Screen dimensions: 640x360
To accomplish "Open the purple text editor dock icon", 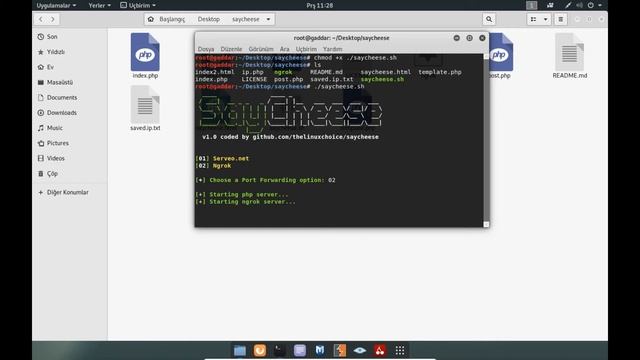I will [x=300, y=350].
